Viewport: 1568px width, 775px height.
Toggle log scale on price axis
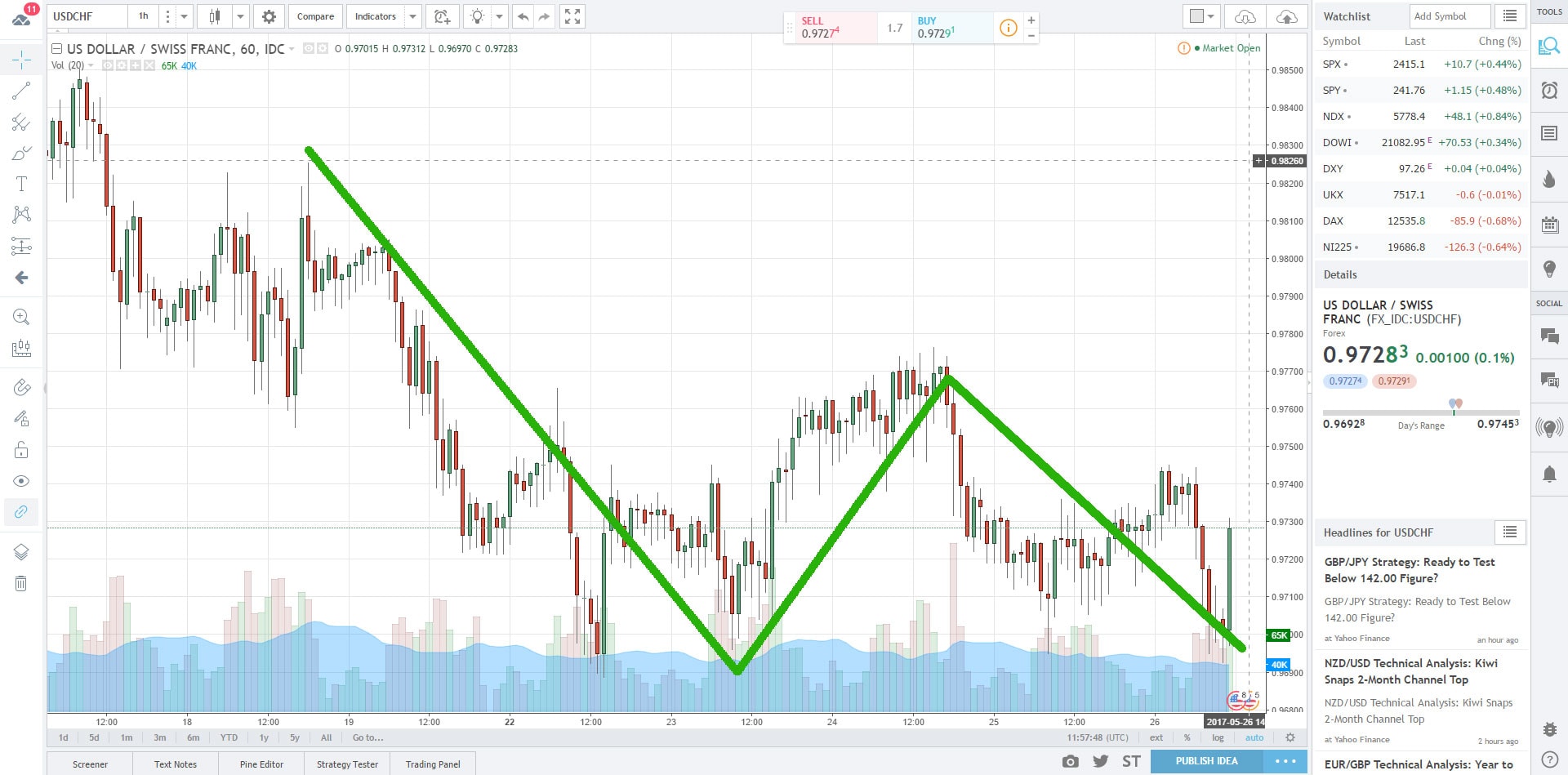1218,737
